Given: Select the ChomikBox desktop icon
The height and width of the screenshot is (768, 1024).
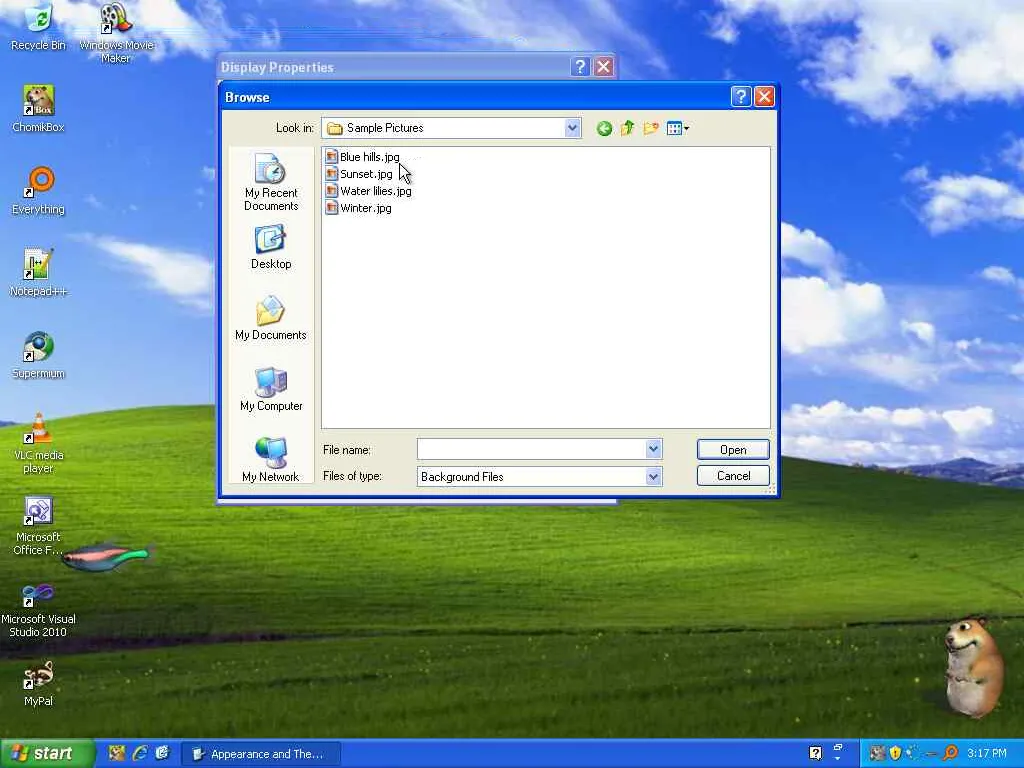Looking at the screenshot, I should coord(39,109).
